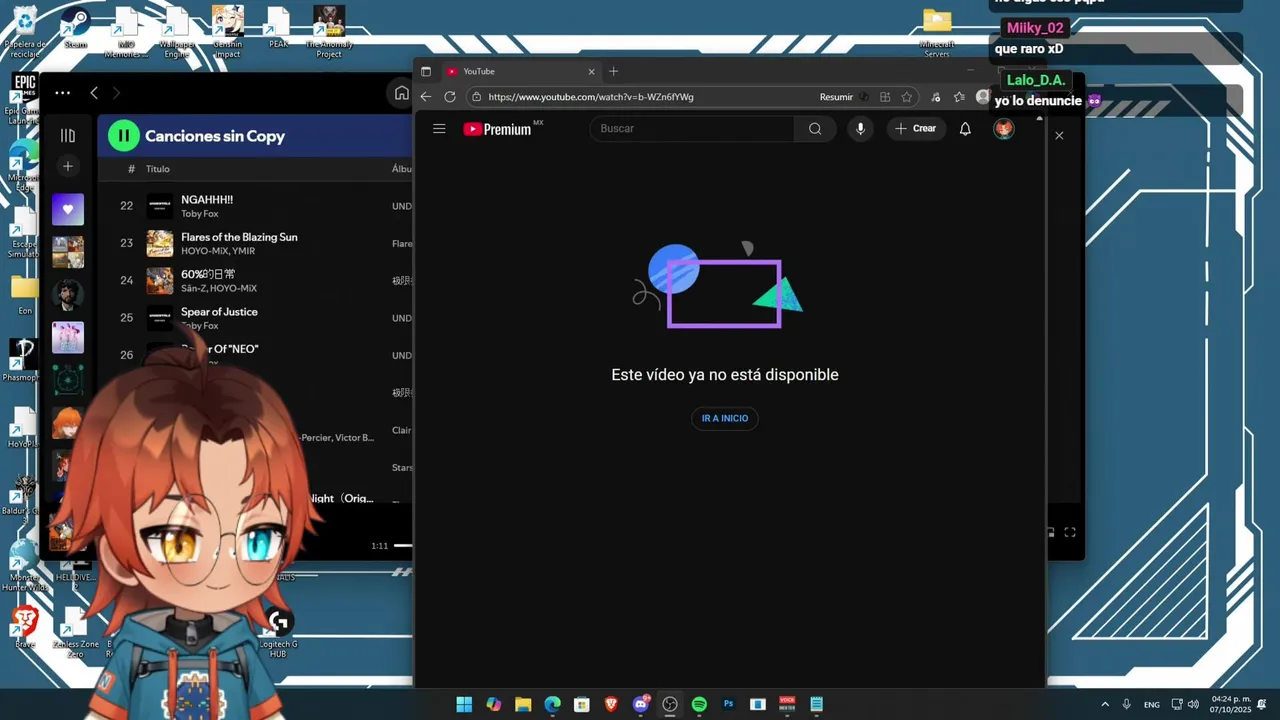
Task: Open the Windows Start menu
Action: click(464, 704)
